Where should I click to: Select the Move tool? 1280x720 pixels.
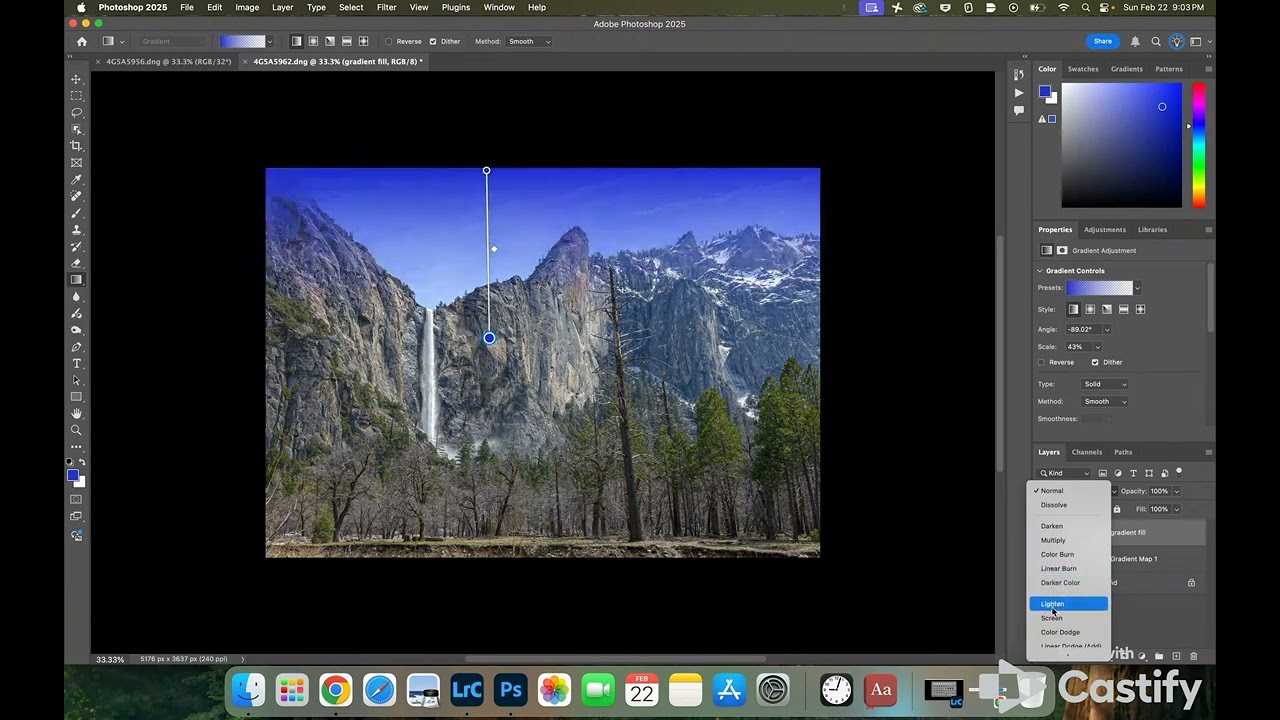pos(76,79)
